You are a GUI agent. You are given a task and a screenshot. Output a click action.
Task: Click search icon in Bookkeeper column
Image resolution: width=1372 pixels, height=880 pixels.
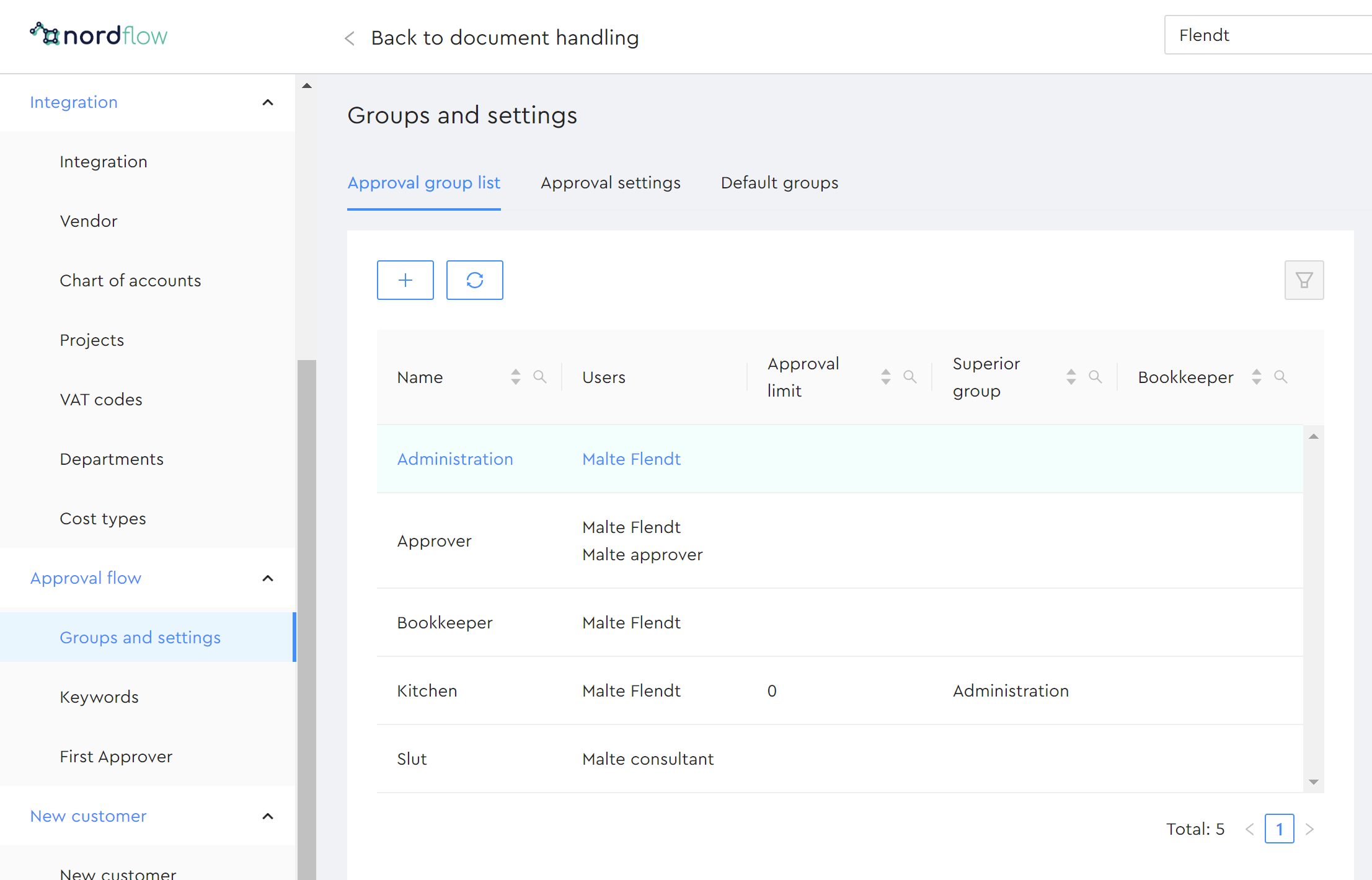tap(1280, 377)
